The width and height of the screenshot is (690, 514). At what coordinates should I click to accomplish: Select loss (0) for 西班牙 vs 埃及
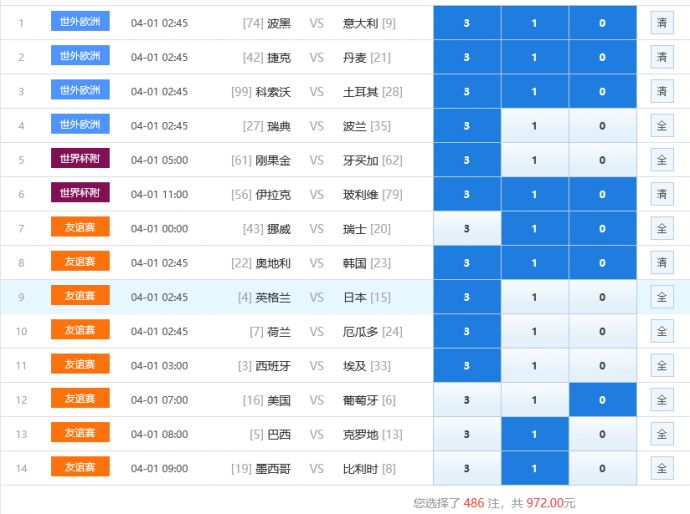(602, 366)
